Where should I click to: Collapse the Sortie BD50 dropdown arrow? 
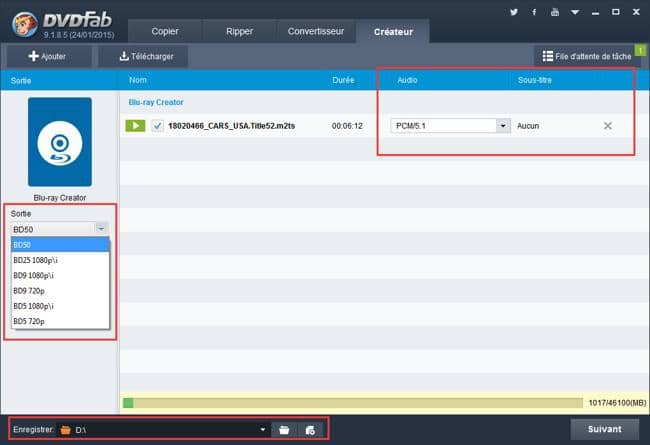click(101, 229)
